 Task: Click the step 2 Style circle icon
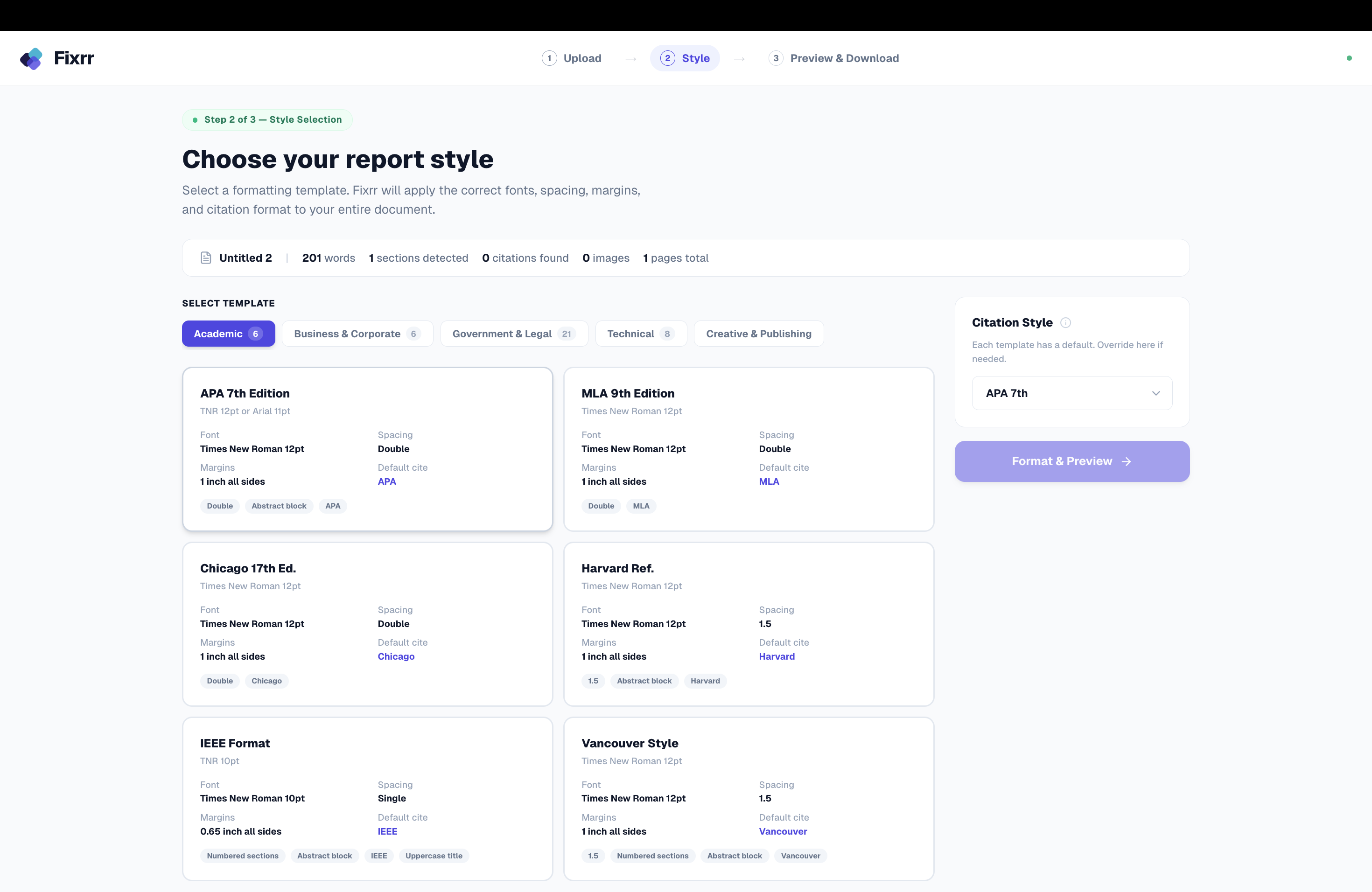point(667,58)
